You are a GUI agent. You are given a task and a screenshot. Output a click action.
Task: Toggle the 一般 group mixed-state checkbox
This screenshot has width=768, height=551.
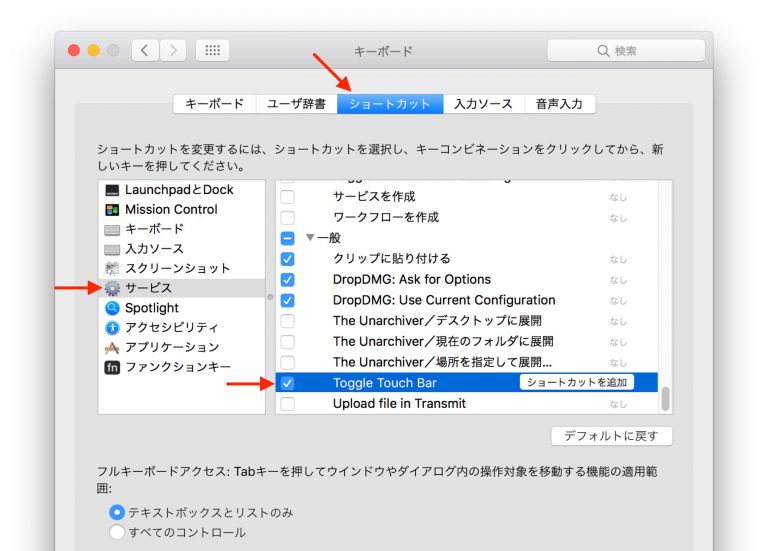288,238
